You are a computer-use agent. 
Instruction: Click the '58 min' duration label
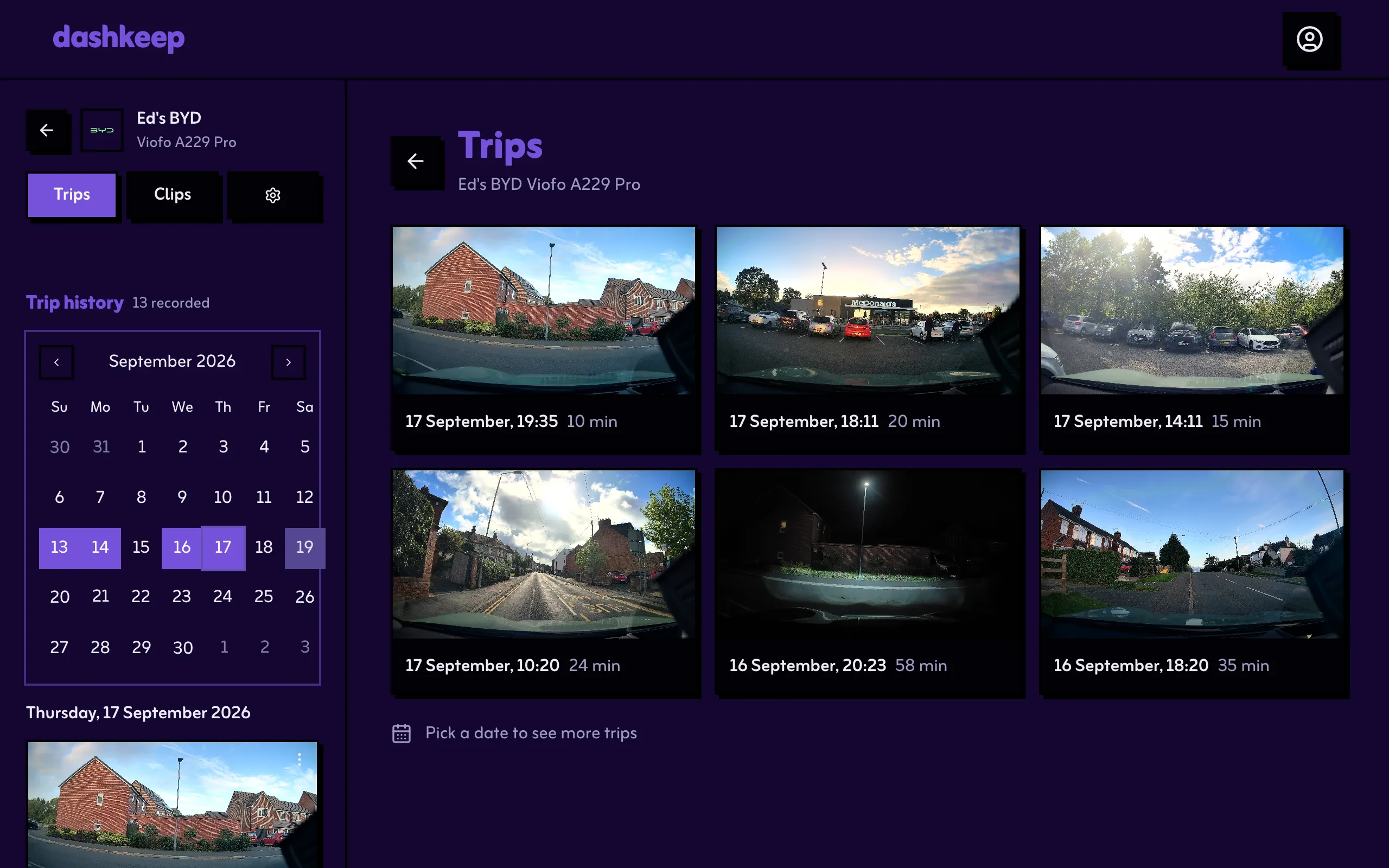[x=921, y=666]
